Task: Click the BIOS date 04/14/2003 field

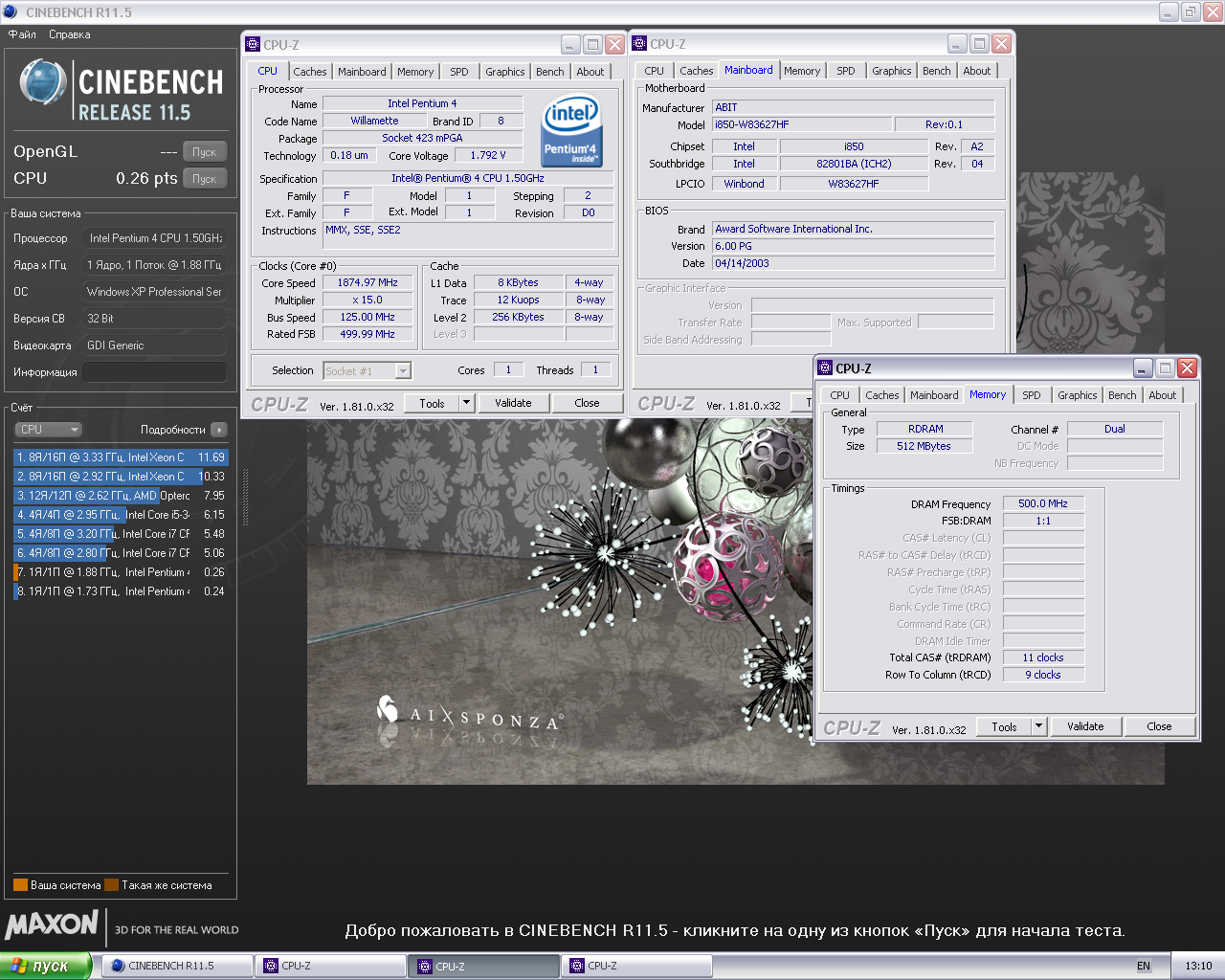Action: tap(854, 263)
